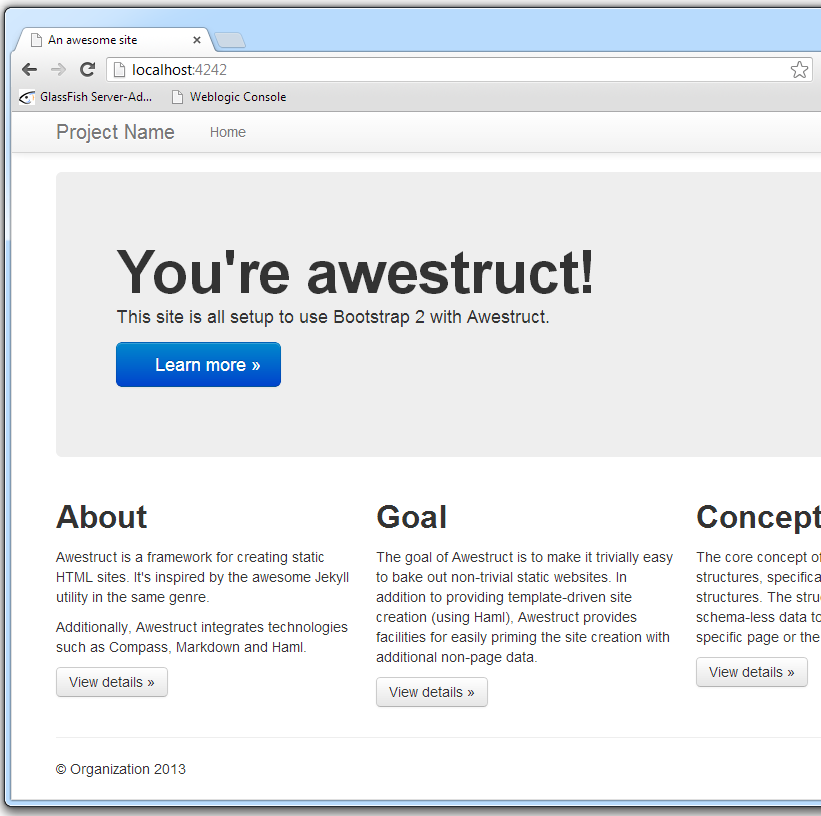This screenshot has height=816, width=821.
Task: View details under Goal section
Action: 432,692
